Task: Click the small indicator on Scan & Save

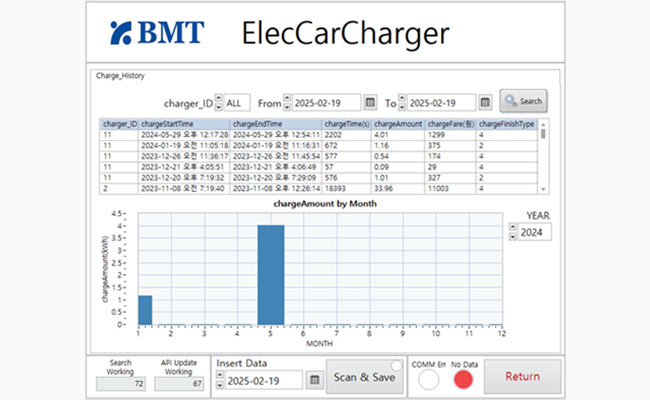Action: [396, 365]
